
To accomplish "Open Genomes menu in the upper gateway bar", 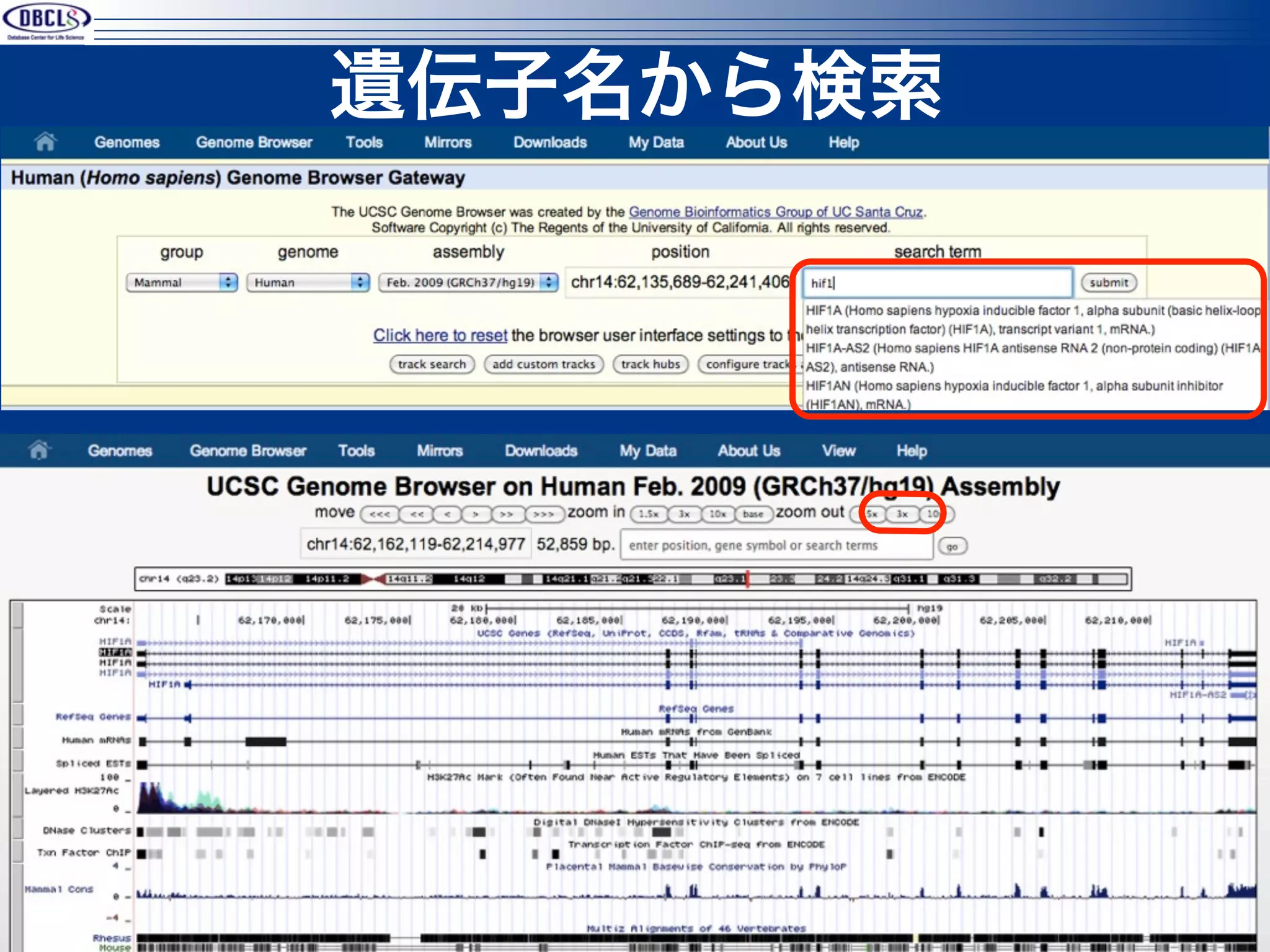I will (127, 143).
